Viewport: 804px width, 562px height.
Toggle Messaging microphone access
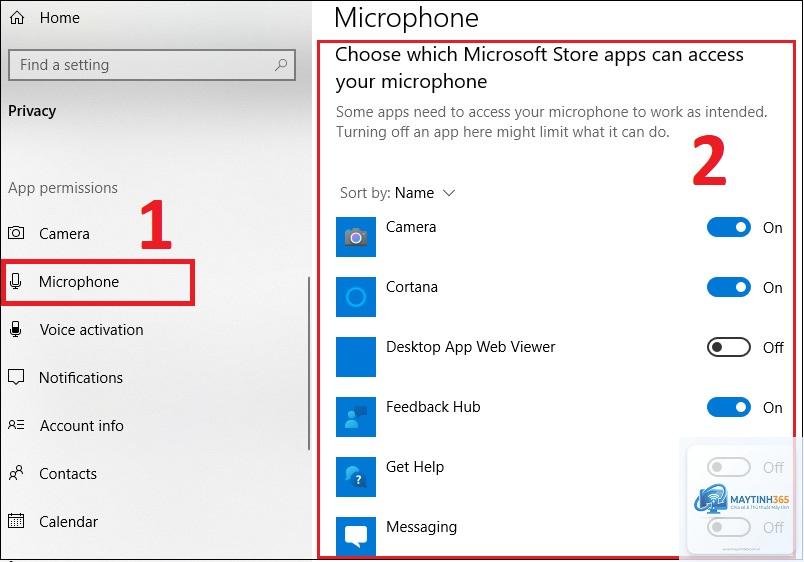[729, 527]
